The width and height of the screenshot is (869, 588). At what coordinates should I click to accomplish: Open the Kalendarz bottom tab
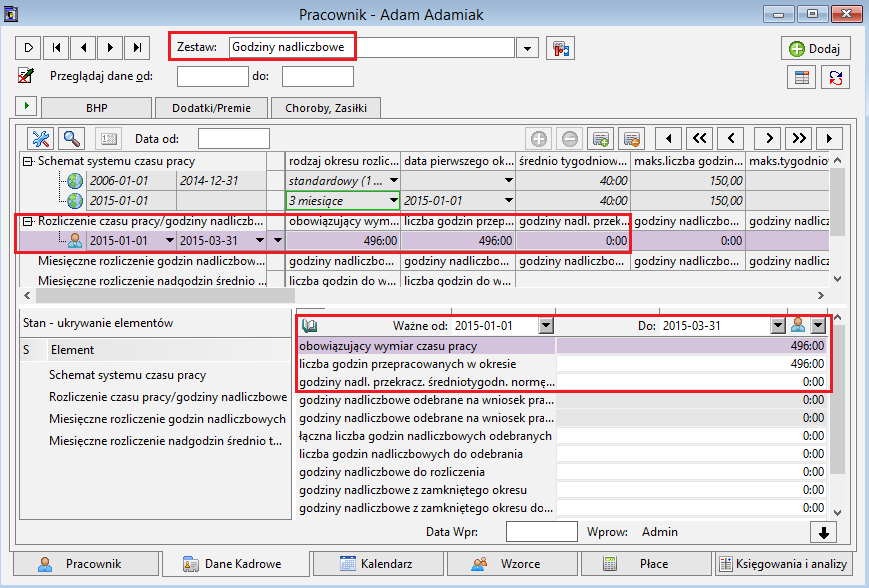[x=378, y=564]
